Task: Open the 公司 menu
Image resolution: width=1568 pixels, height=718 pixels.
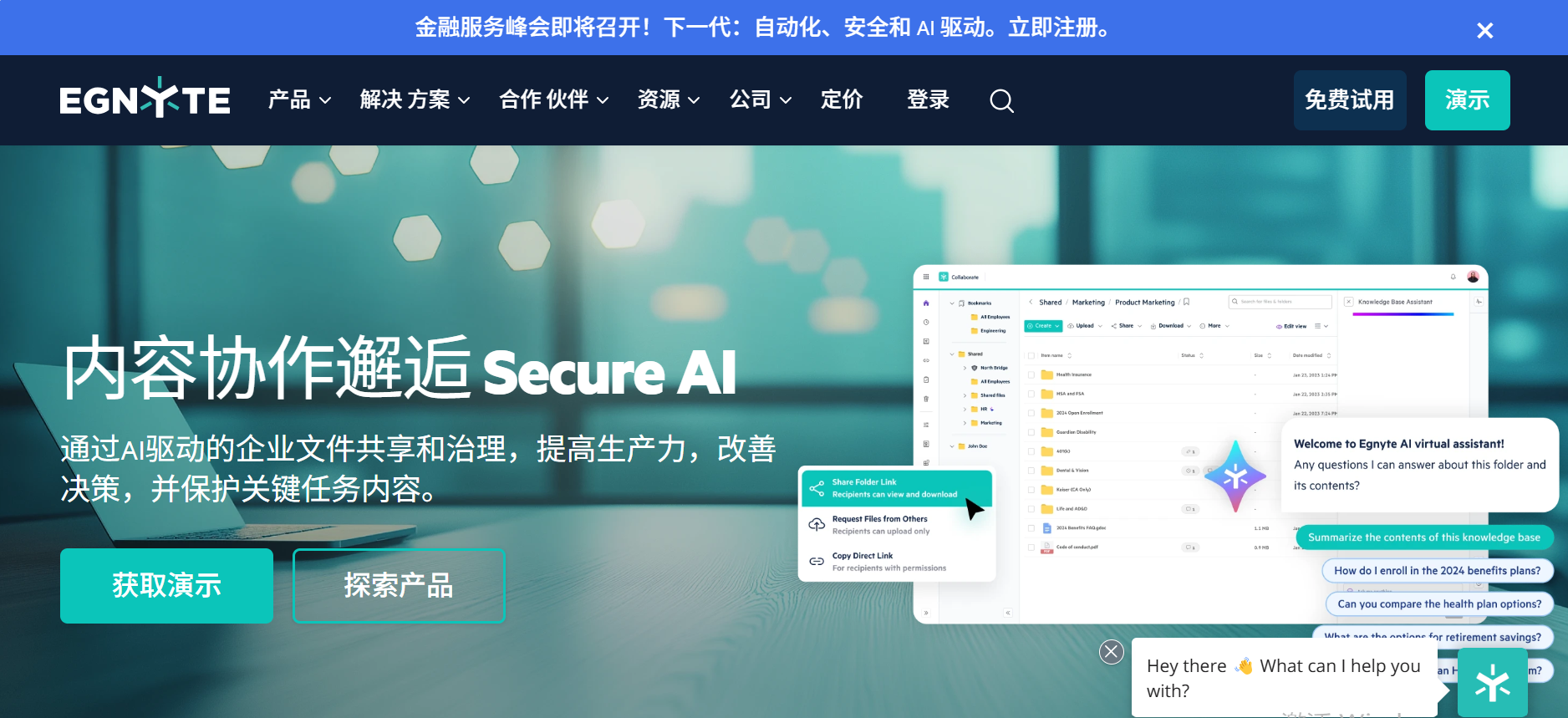Action: point(760,100)
